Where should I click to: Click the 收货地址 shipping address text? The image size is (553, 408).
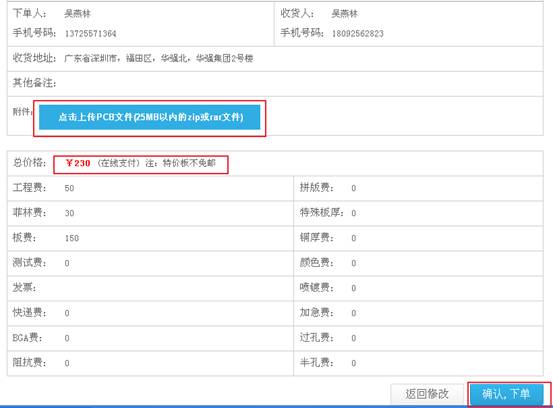pos(158,58)
